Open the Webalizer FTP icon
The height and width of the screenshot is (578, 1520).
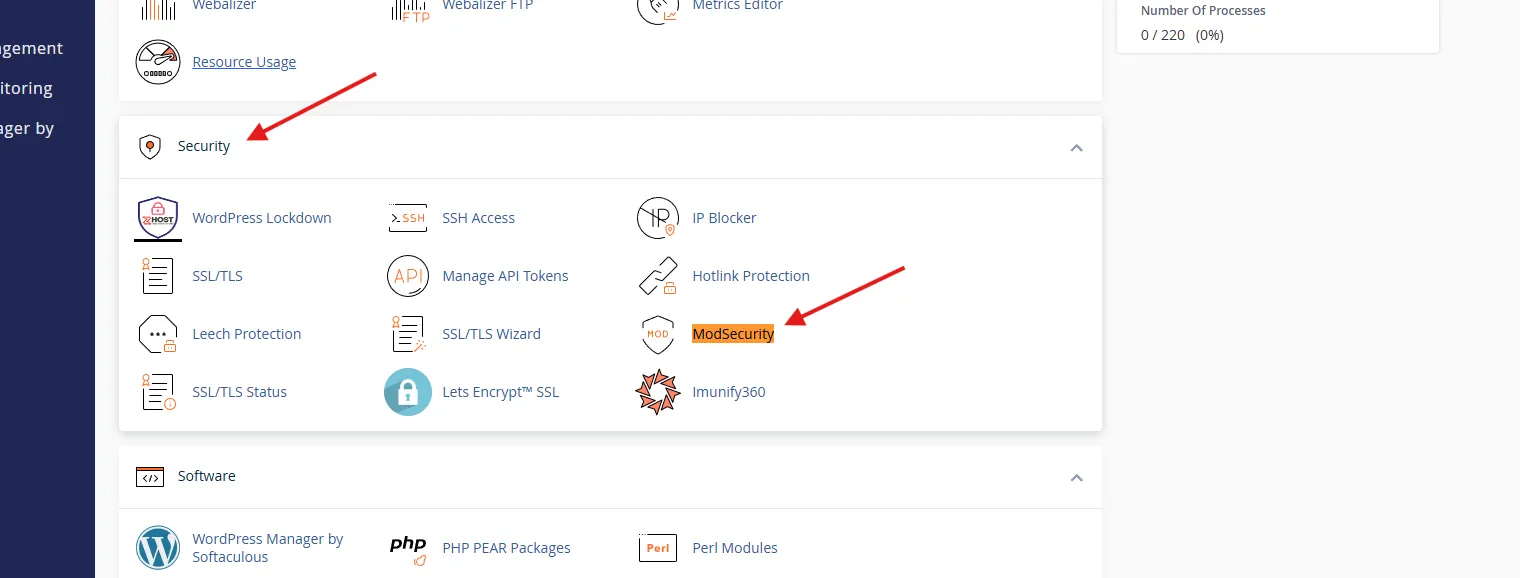[x=408, y=9]
